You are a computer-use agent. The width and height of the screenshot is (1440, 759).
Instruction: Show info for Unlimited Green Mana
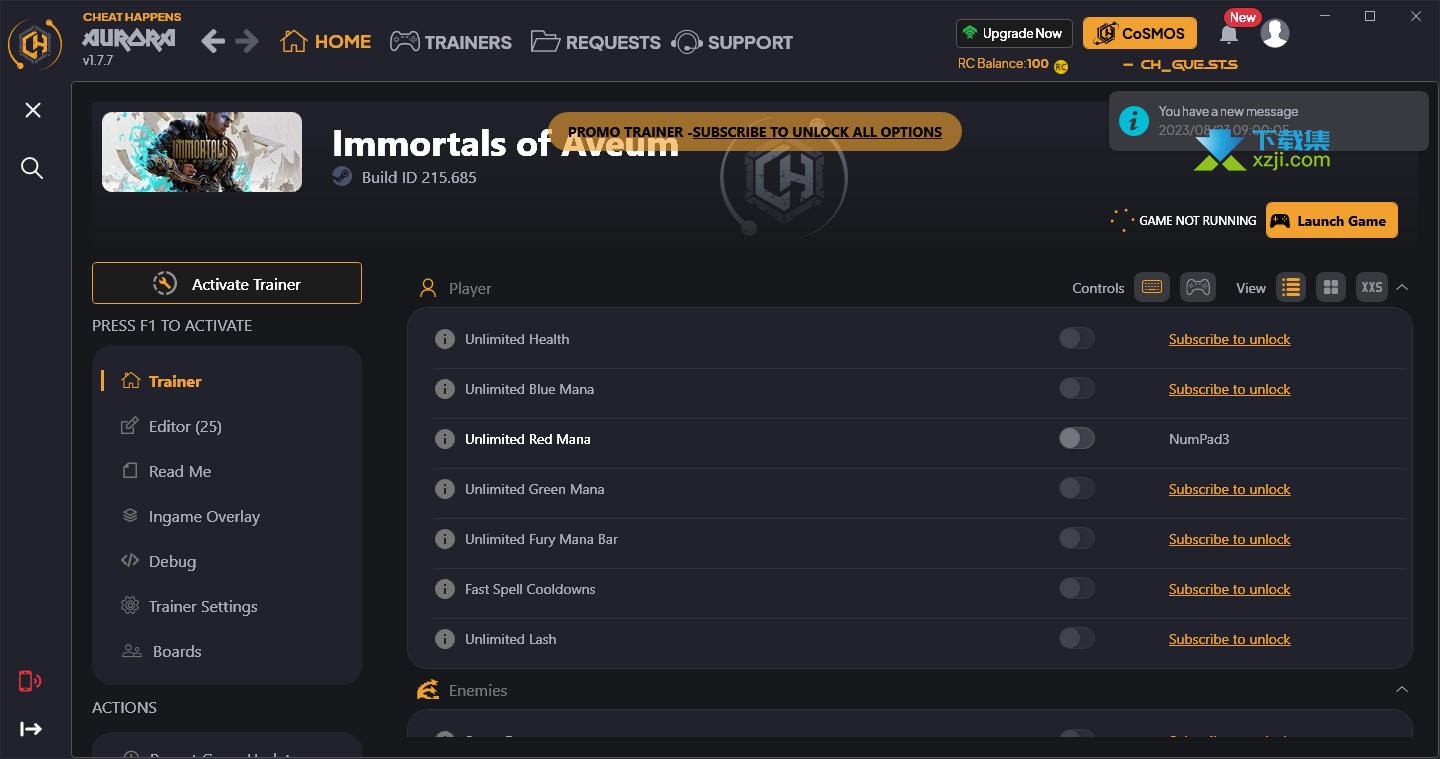[445, 489]
